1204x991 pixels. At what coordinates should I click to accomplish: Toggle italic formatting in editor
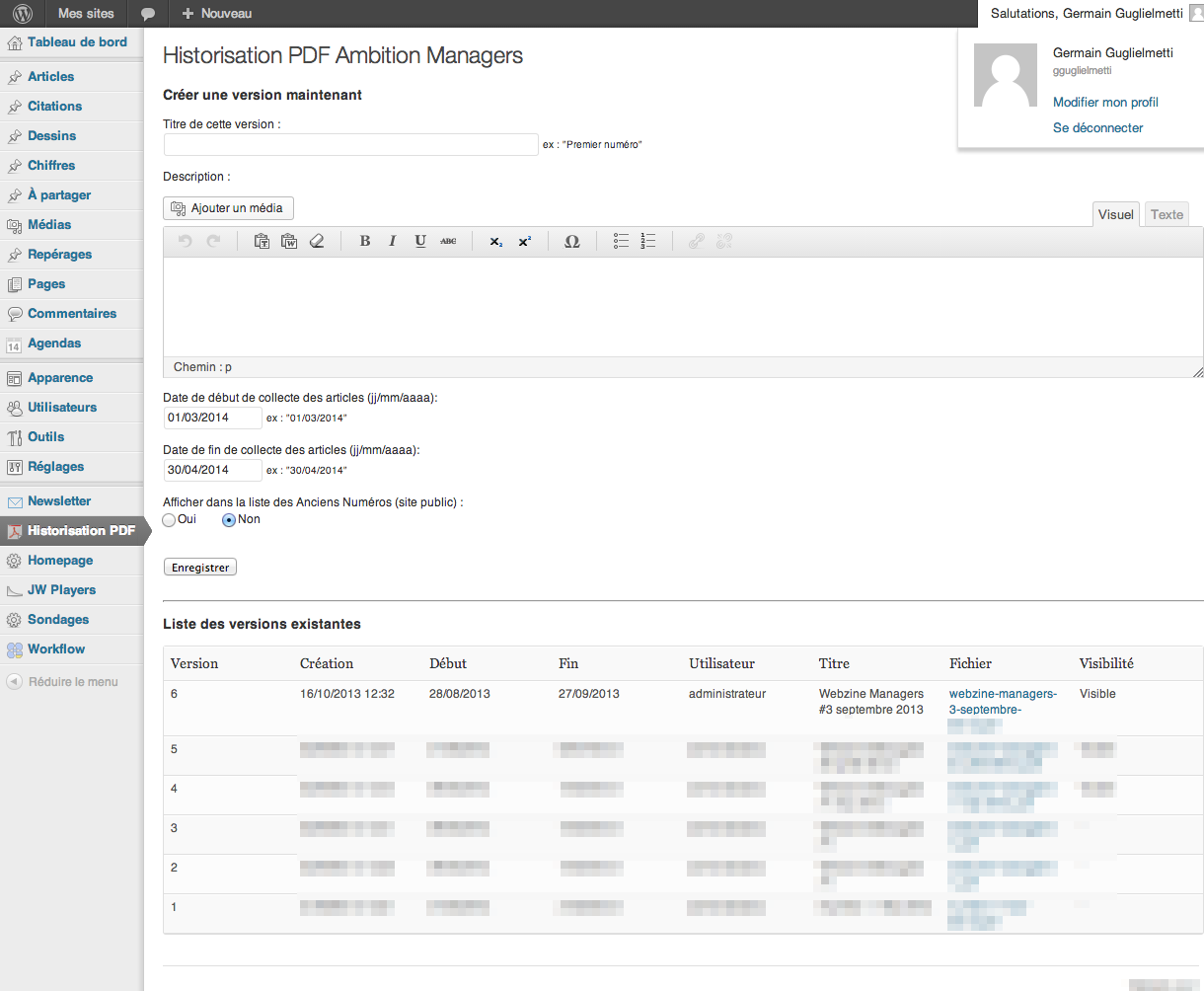(393, 241)
